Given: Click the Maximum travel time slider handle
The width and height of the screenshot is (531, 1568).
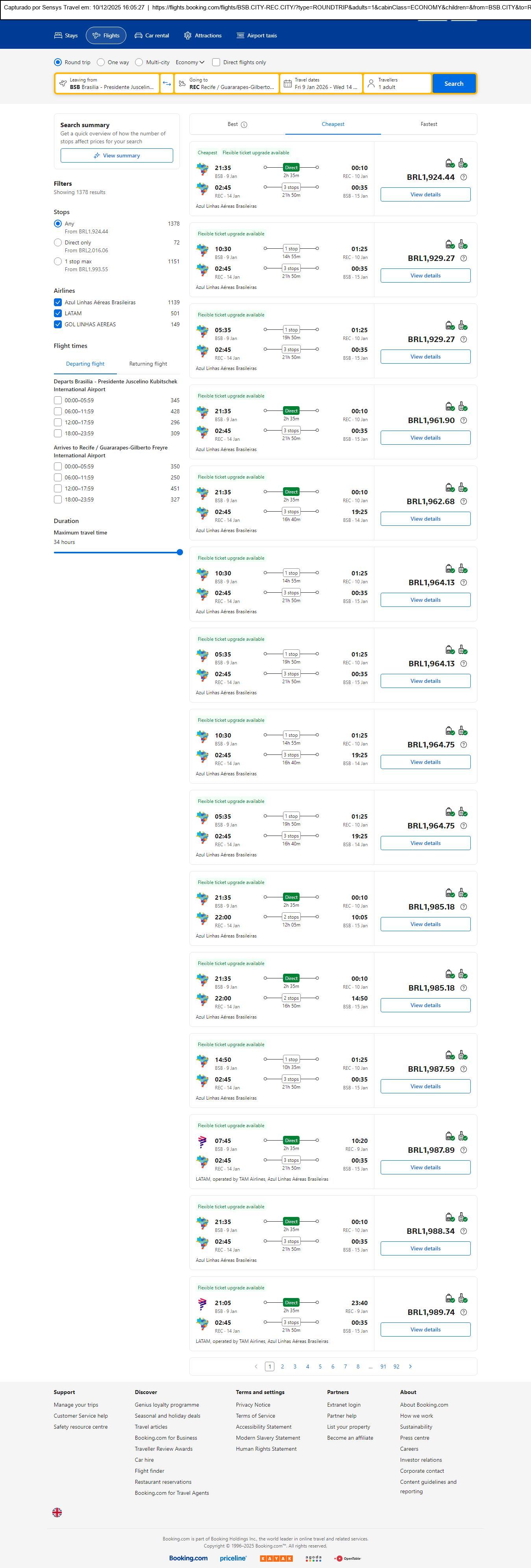Looking at the screenshot, I should pyautogui.click(x=179, y=552).
